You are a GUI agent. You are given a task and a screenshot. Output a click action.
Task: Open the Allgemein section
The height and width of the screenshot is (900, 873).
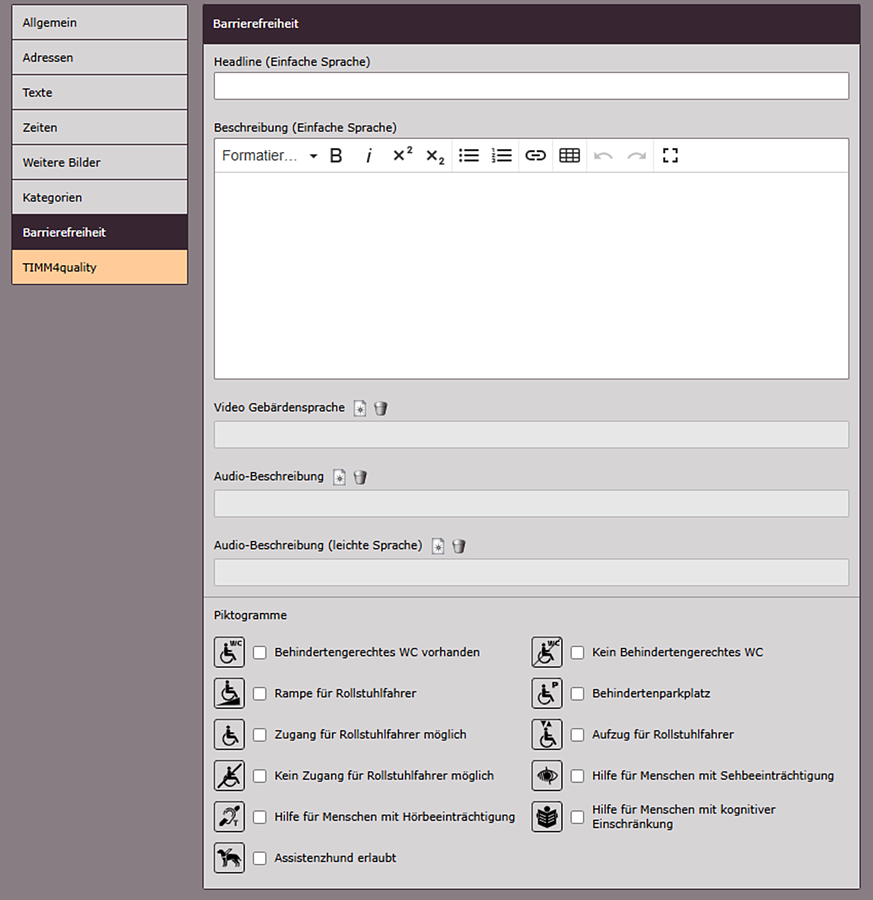click(100, 22)
